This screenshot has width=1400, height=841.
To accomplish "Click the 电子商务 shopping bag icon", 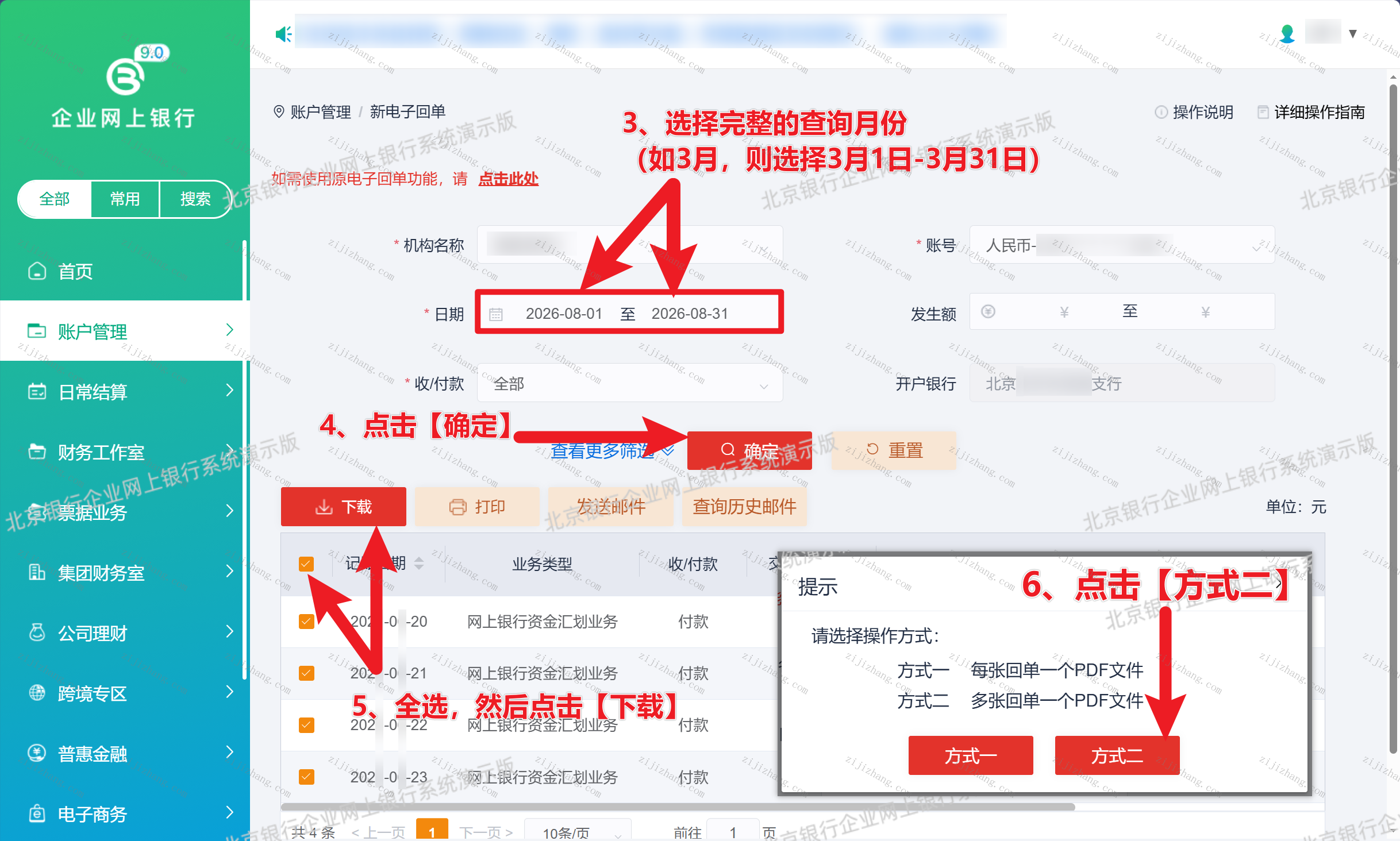I will click(37, 813).
